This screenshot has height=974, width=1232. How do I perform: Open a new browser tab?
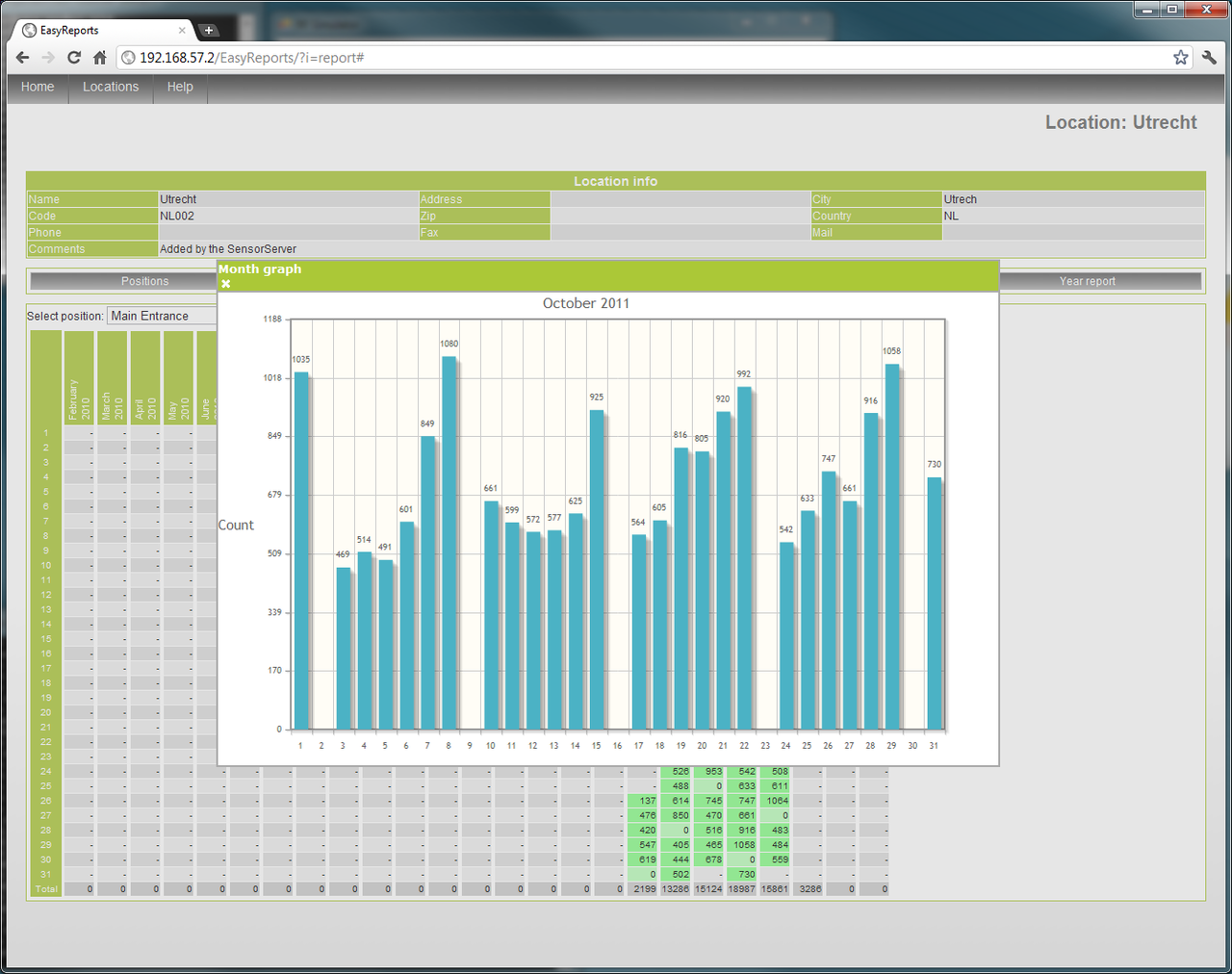pos(208,30)
